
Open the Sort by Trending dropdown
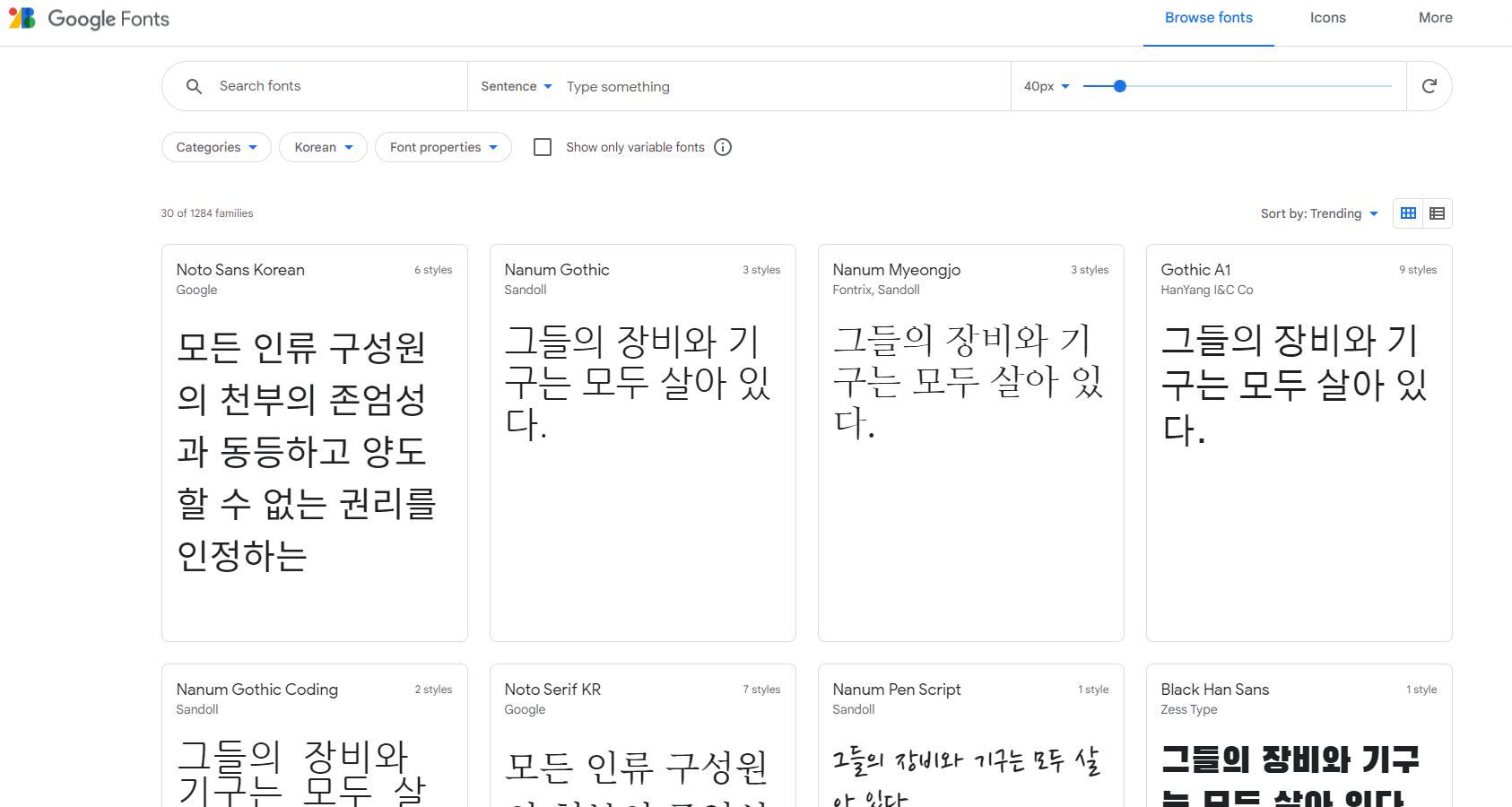[x=1319, y=213]
